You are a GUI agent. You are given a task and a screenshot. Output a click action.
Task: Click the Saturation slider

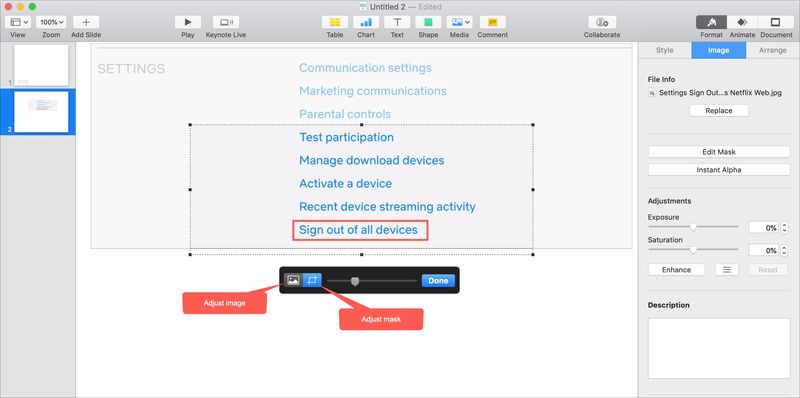(693, 250)
